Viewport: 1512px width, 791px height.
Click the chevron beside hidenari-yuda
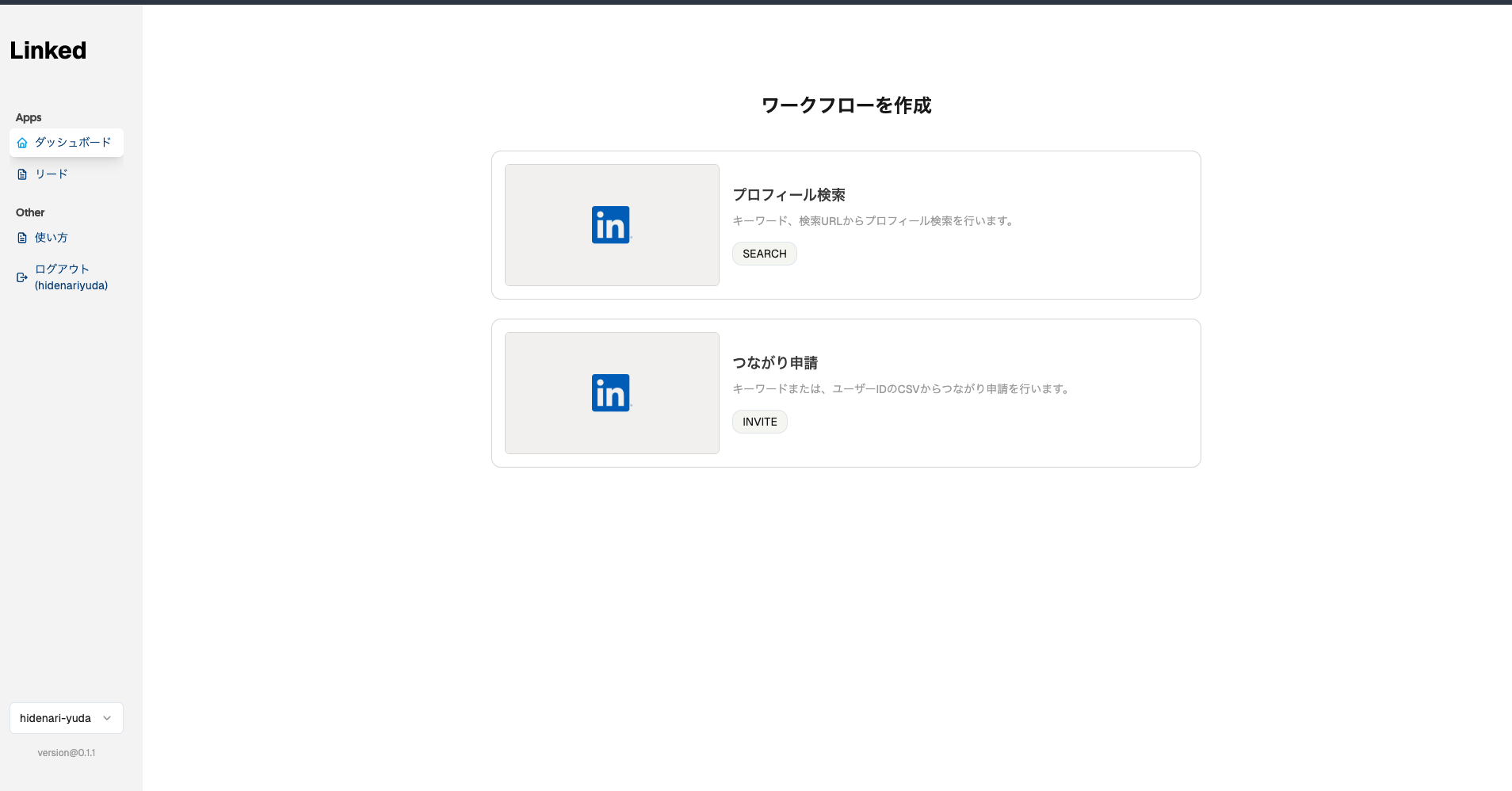(107, 718)
